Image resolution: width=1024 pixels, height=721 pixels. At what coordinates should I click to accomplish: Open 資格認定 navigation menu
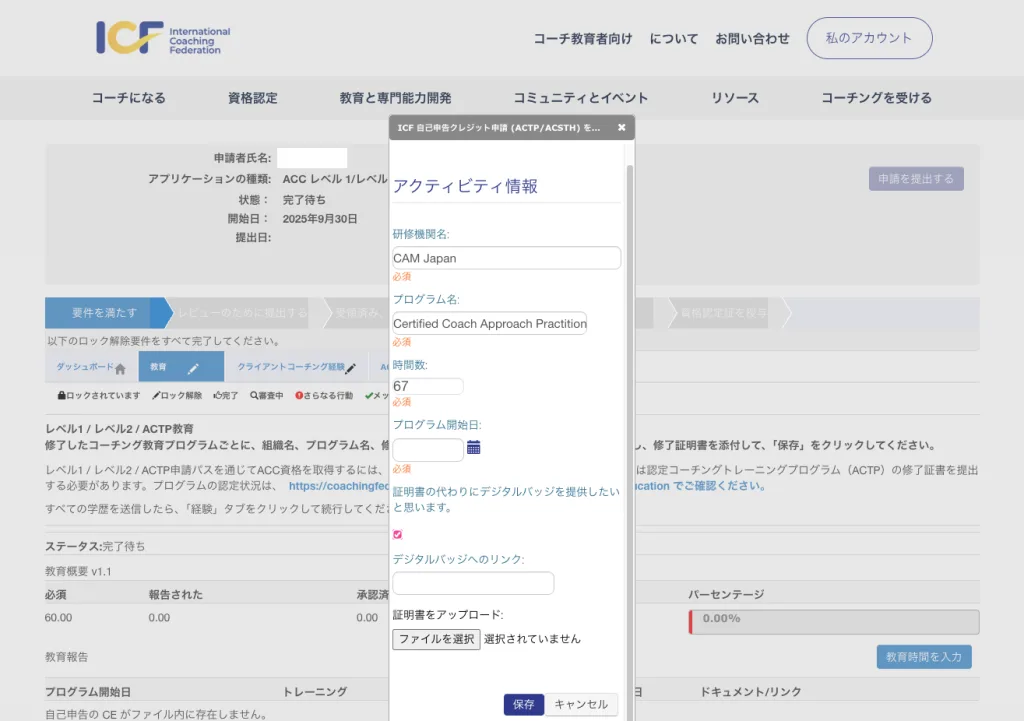tap(252, 98)
